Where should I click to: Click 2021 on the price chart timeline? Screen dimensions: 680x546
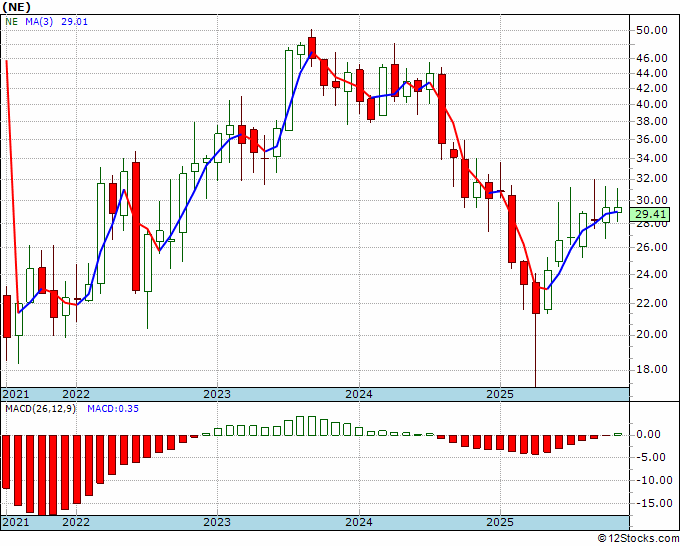(16, 394)
